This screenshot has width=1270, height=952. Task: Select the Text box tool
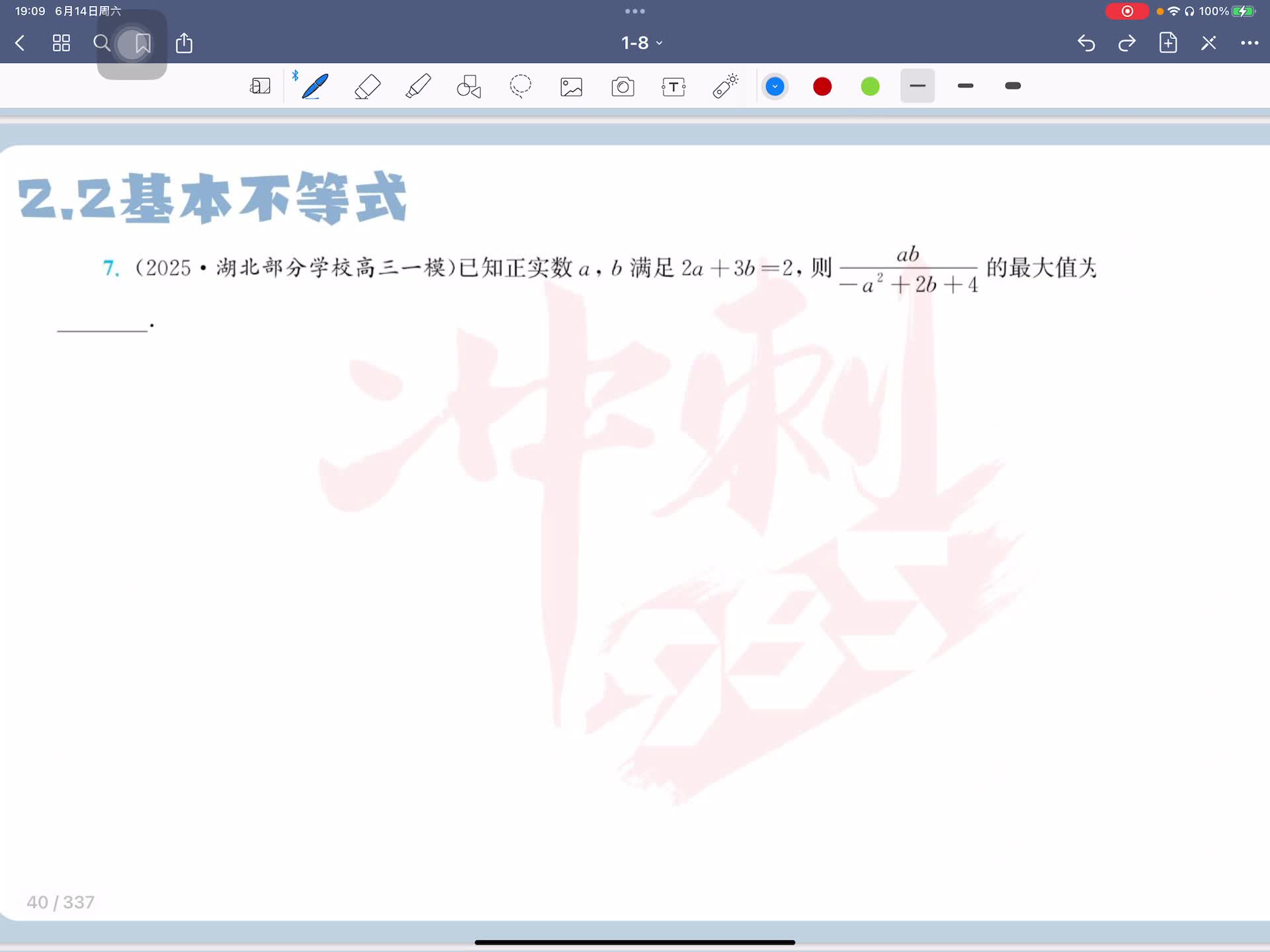673,87
